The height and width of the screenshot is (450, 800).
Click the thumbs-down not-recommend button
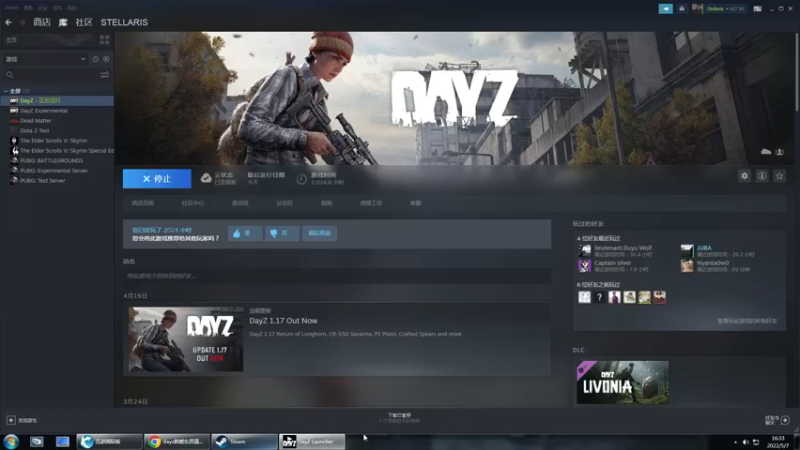coord(282,233)
